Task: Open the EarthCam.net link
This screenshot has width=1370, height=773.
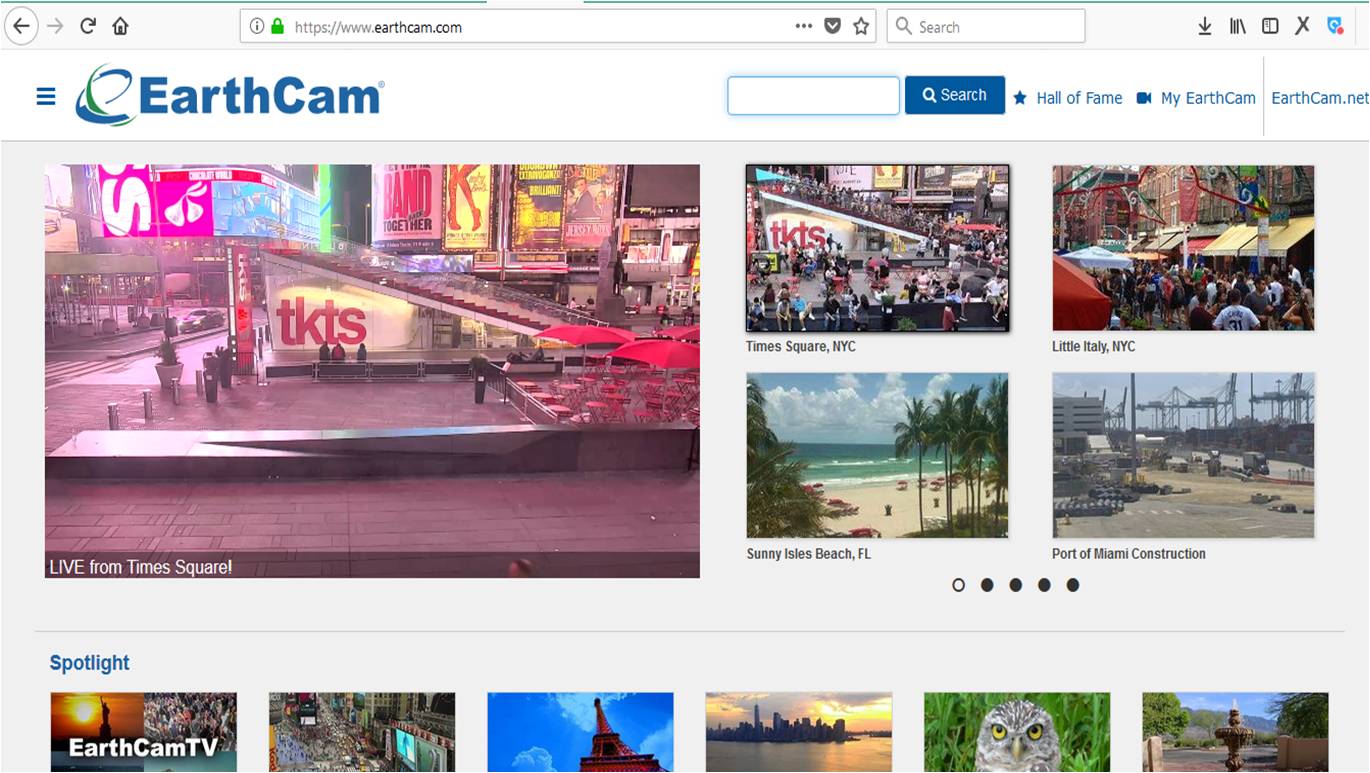Action: (1320, 98)
